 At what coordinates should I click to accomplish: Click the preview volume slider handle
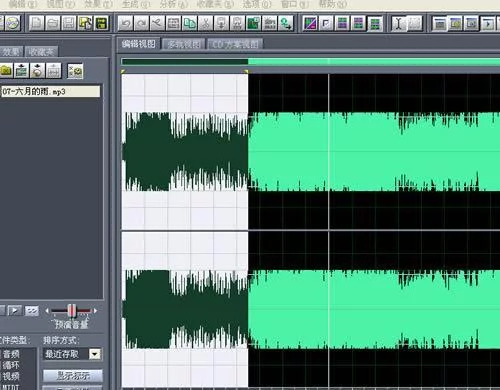point(72,311)
